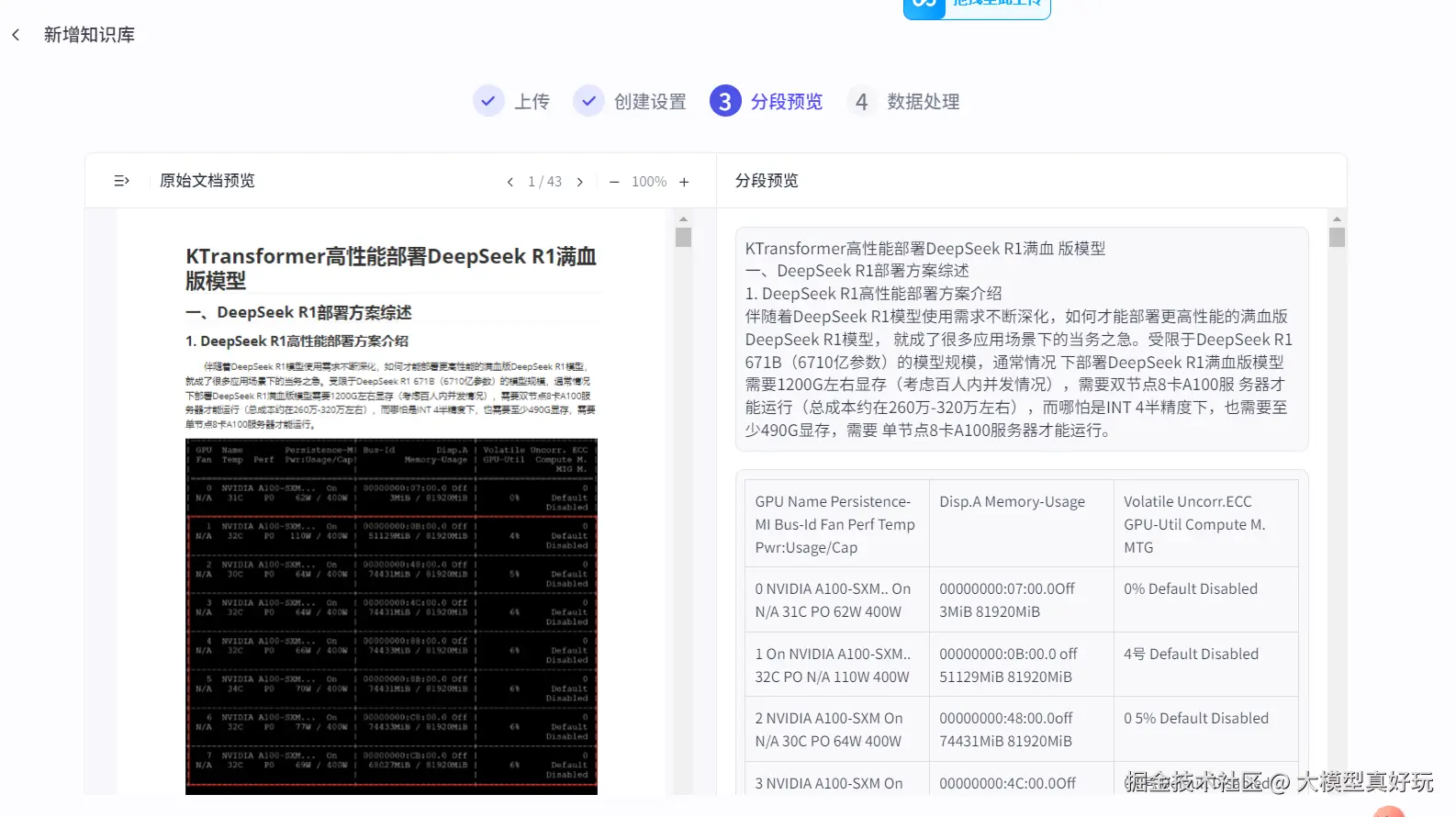This screenshot has height=817, width=1456.
Task: Select the first text segment card
Action: [x=1022, y=340]
